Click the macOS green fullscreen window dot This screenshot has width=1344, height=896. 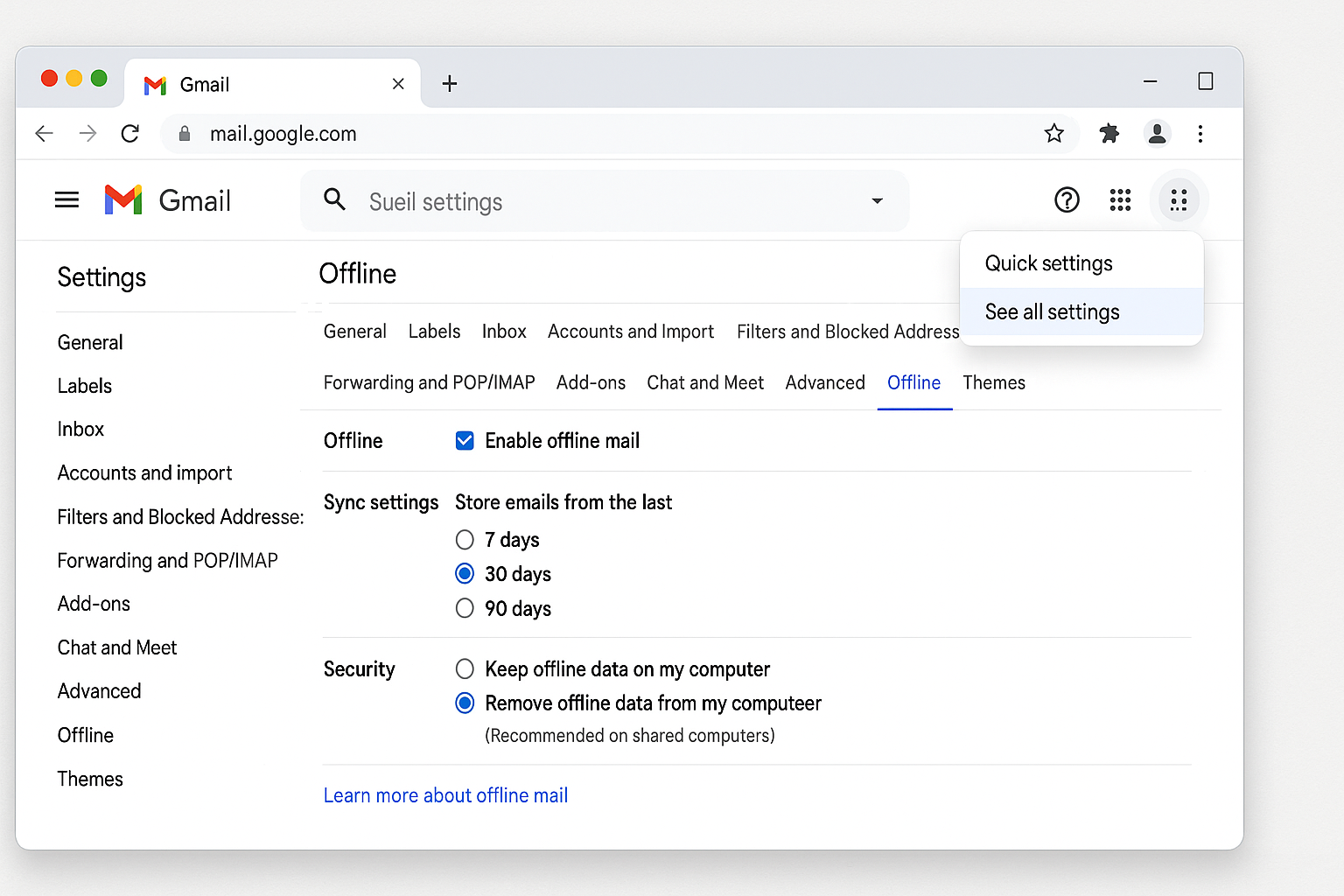pyautogui.click(x=99, y=78)
